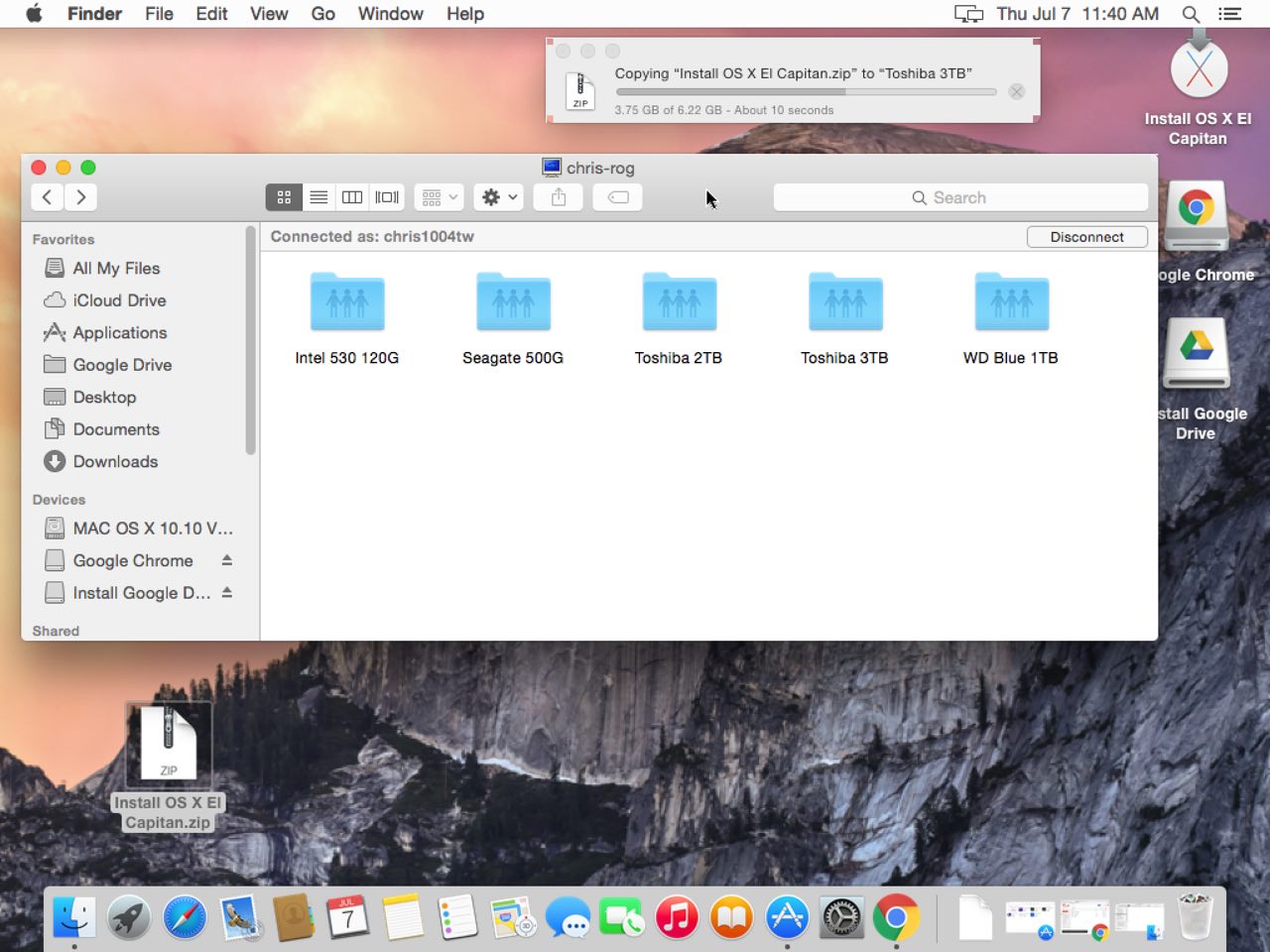Select Cover Flow view icon
The image size is (1270, 952).
(387, 197)
